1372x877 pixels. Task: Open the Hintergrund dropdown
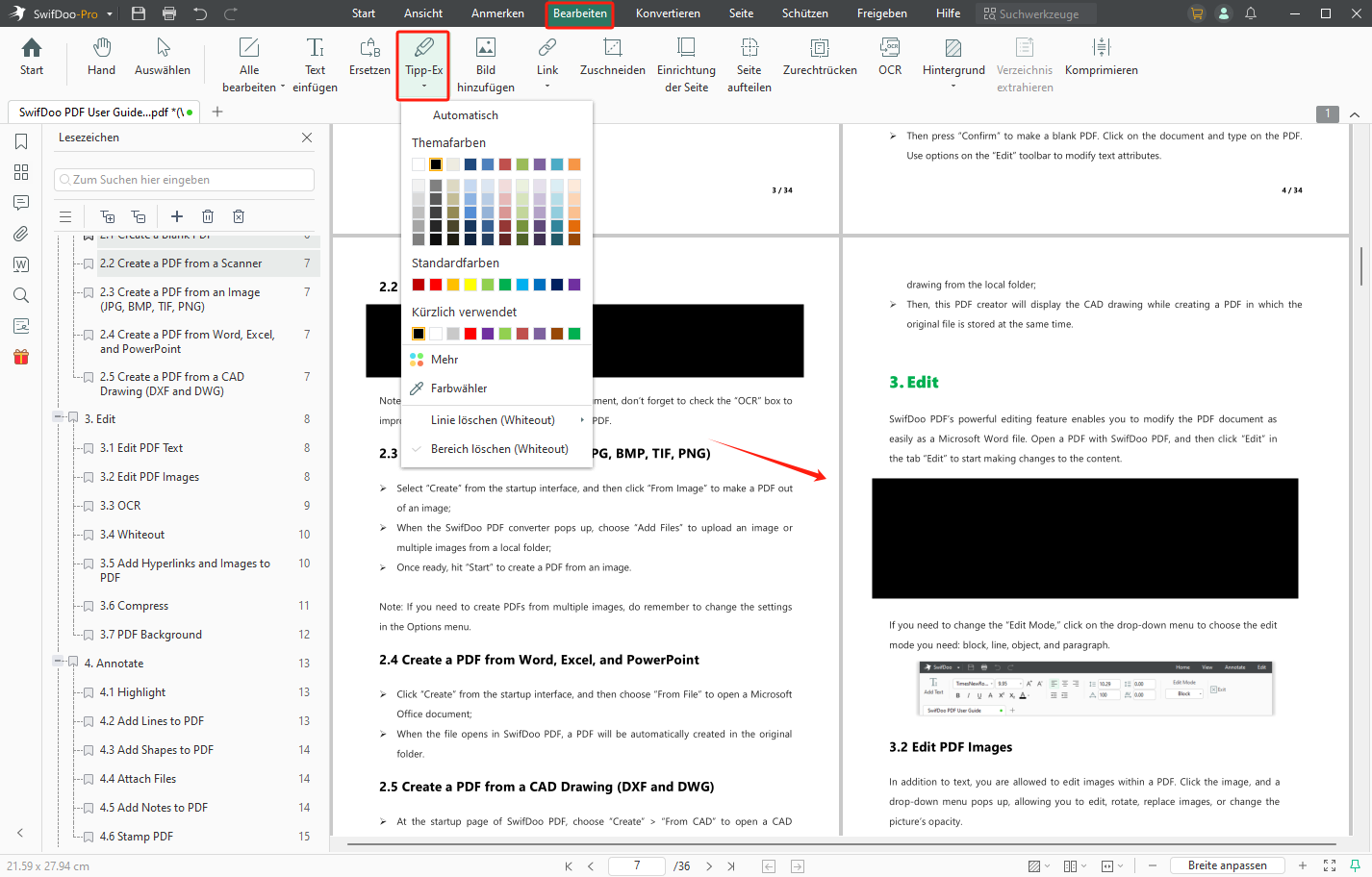tap(953, 87)
